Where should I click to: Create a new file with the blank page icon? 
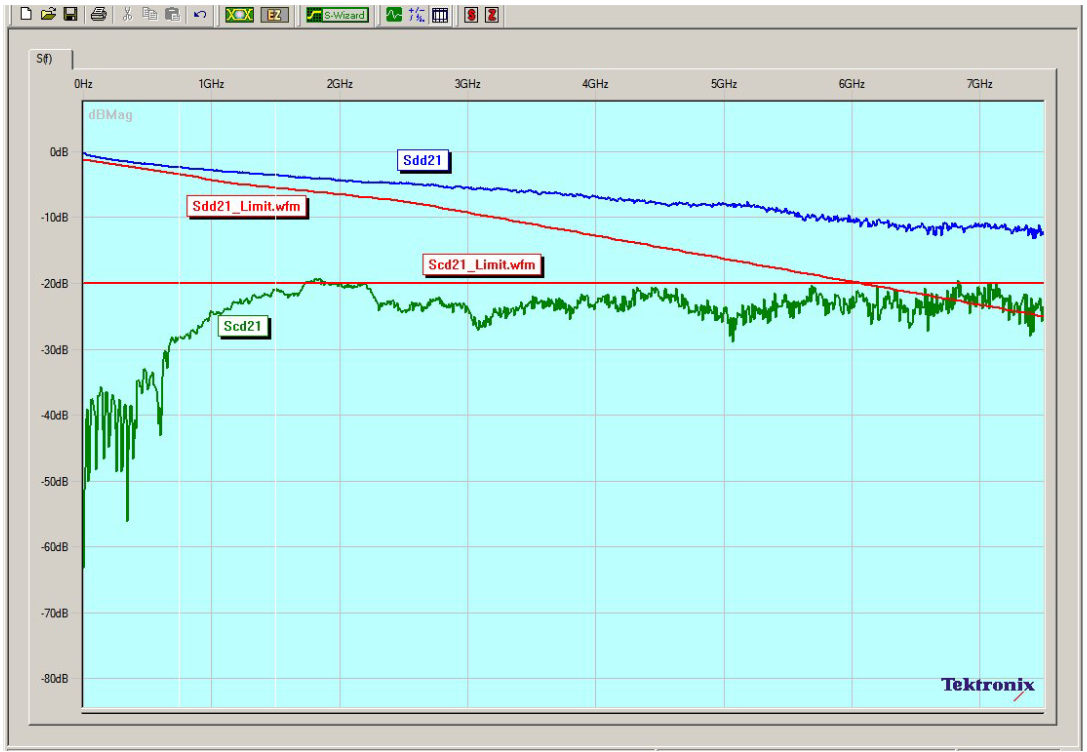[26, 14]
